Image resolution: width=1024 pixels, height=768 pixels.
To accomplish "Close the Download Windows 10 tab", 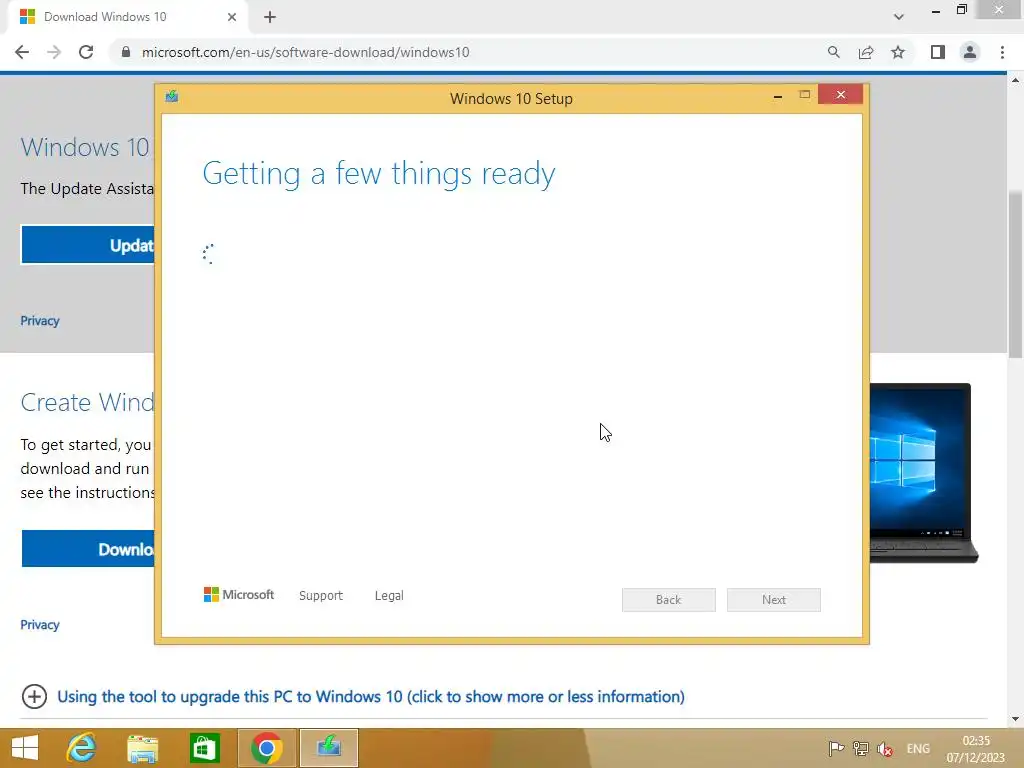I will pyautogui.click(x=231, y=17).
